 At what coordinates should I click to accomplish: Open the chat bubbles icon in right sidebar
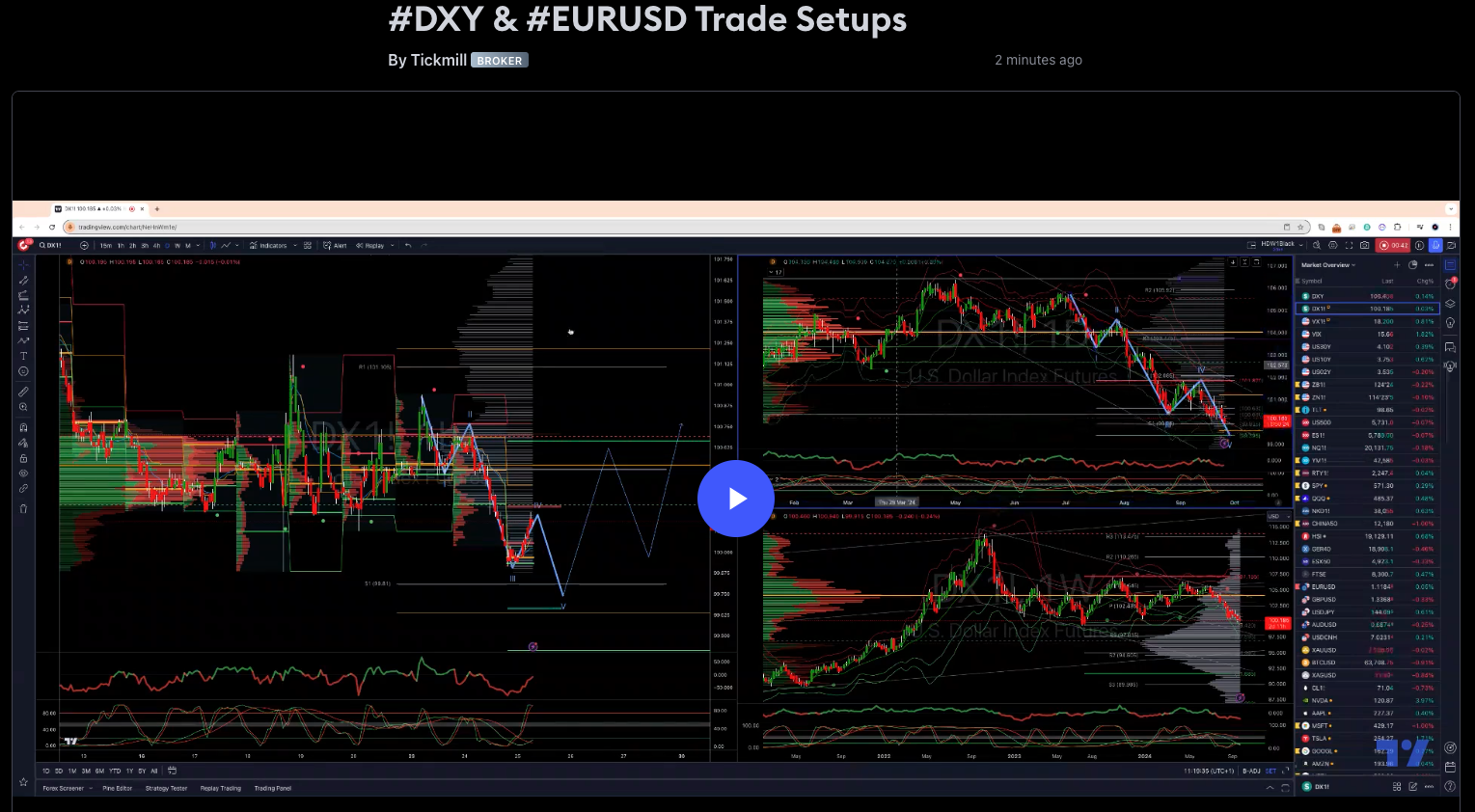pyautogui.click(x=1450, y=347)
